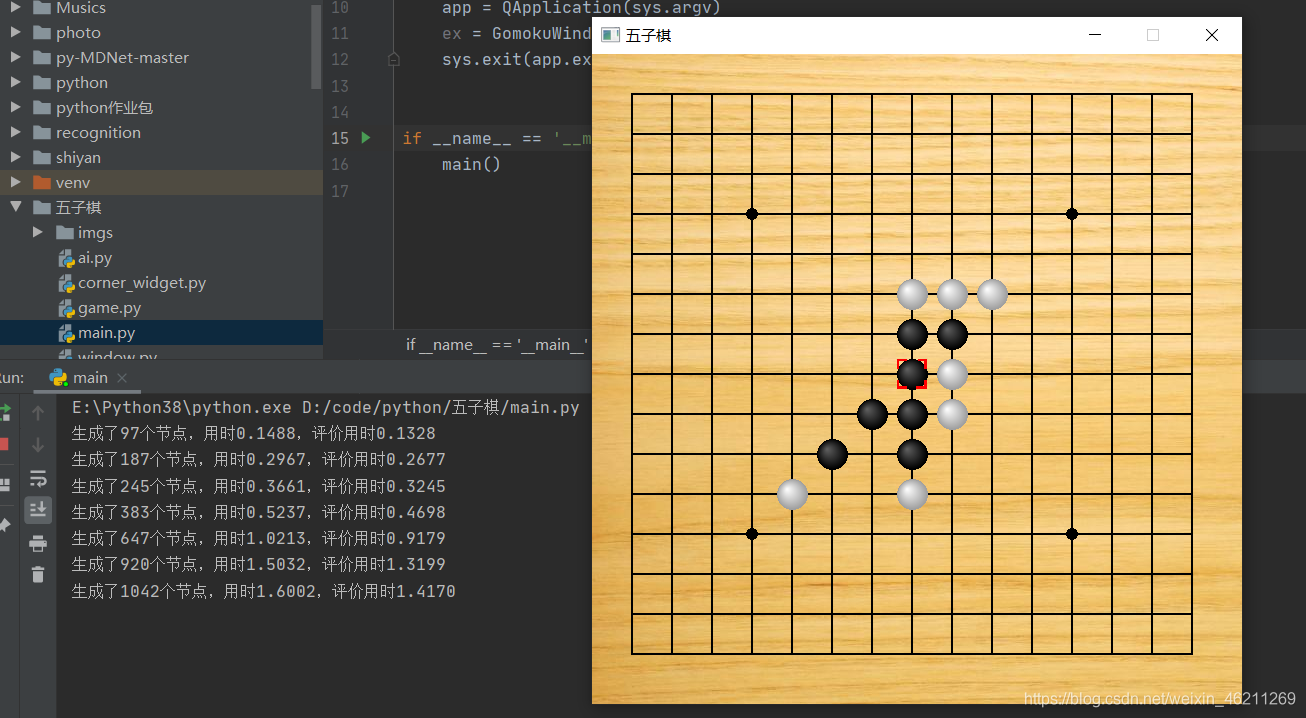This screenshot has height=718, width=1306.
Task: Pin the Run tab with the pin icon
Action: (x=3, y=524)
